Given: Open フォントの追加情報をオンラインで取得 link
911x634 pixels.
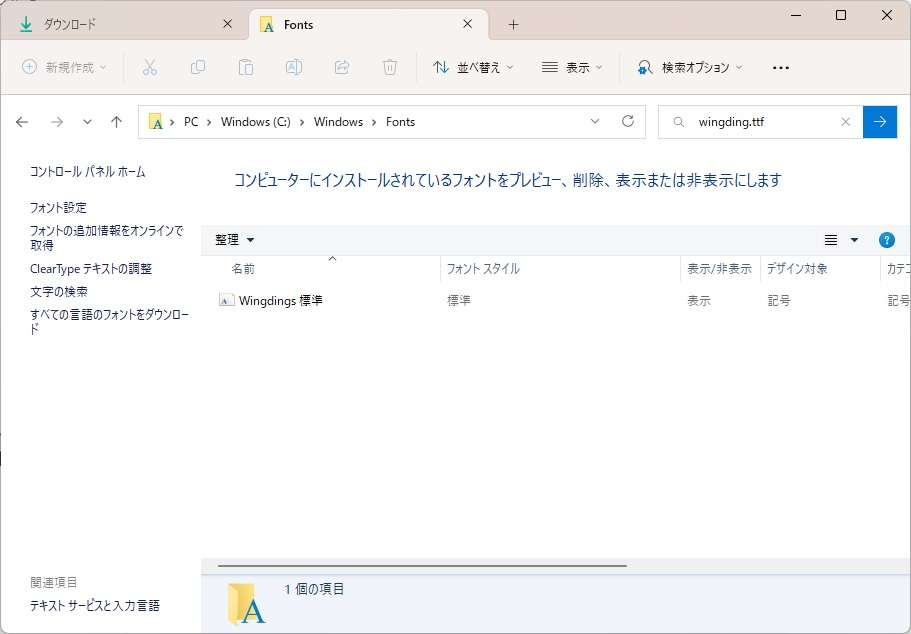Looking at the screenshot, I should pos(107,238).
